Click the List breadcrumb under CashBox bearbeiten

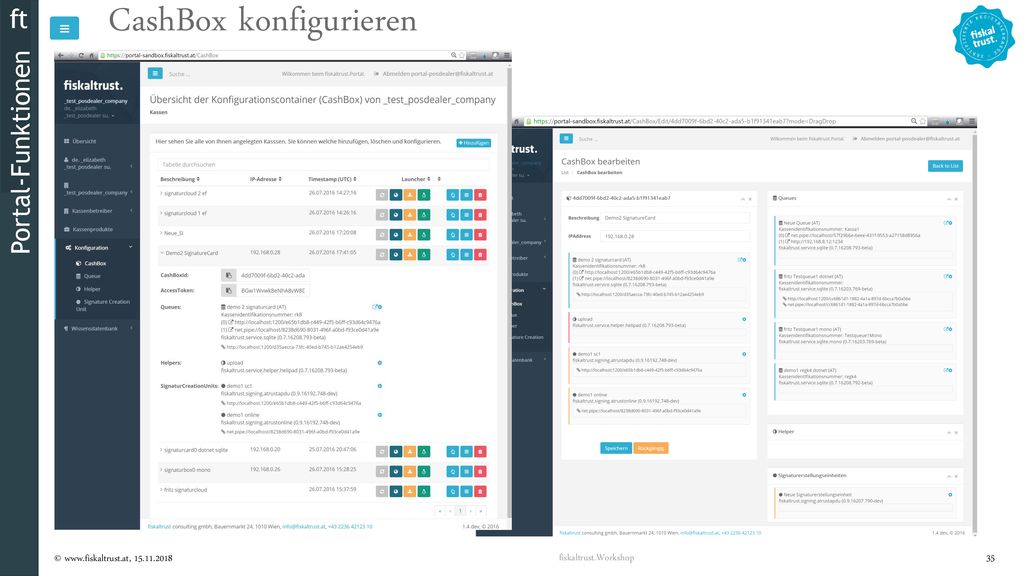[x=565, y=172]
